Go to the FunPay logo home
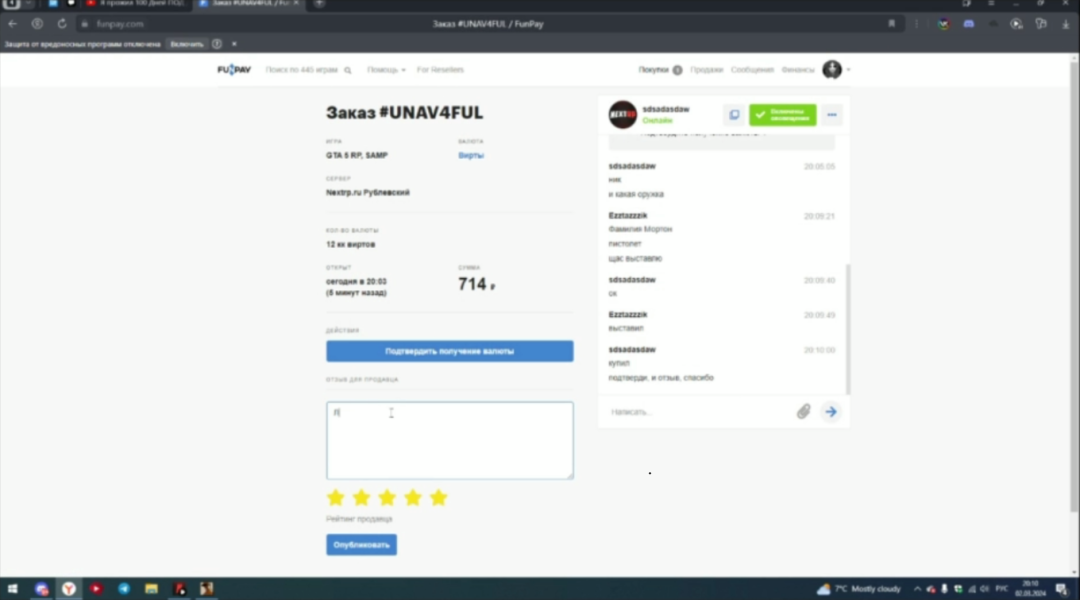1080x600 pixels. pyautogui.click(x=234, y=70)
